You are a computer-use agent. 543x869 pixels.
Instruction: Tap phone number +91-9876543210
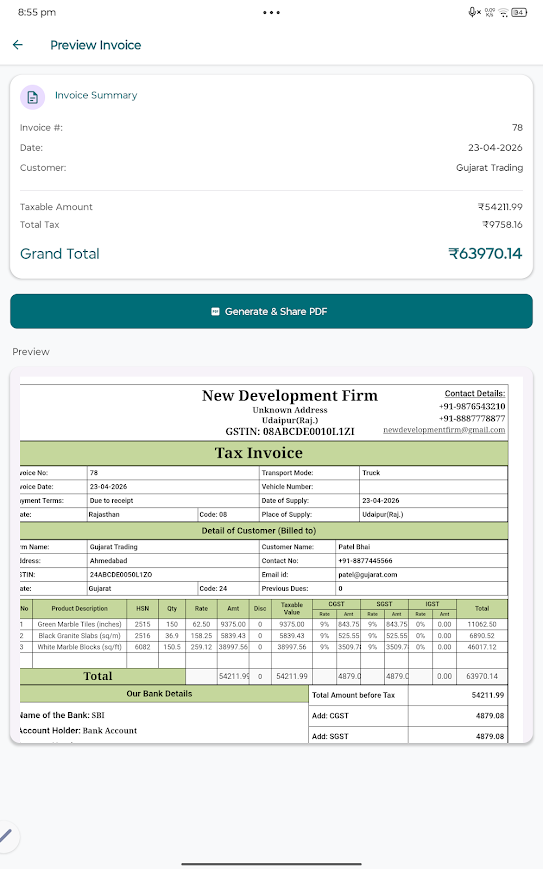click(x=472, y=406)
